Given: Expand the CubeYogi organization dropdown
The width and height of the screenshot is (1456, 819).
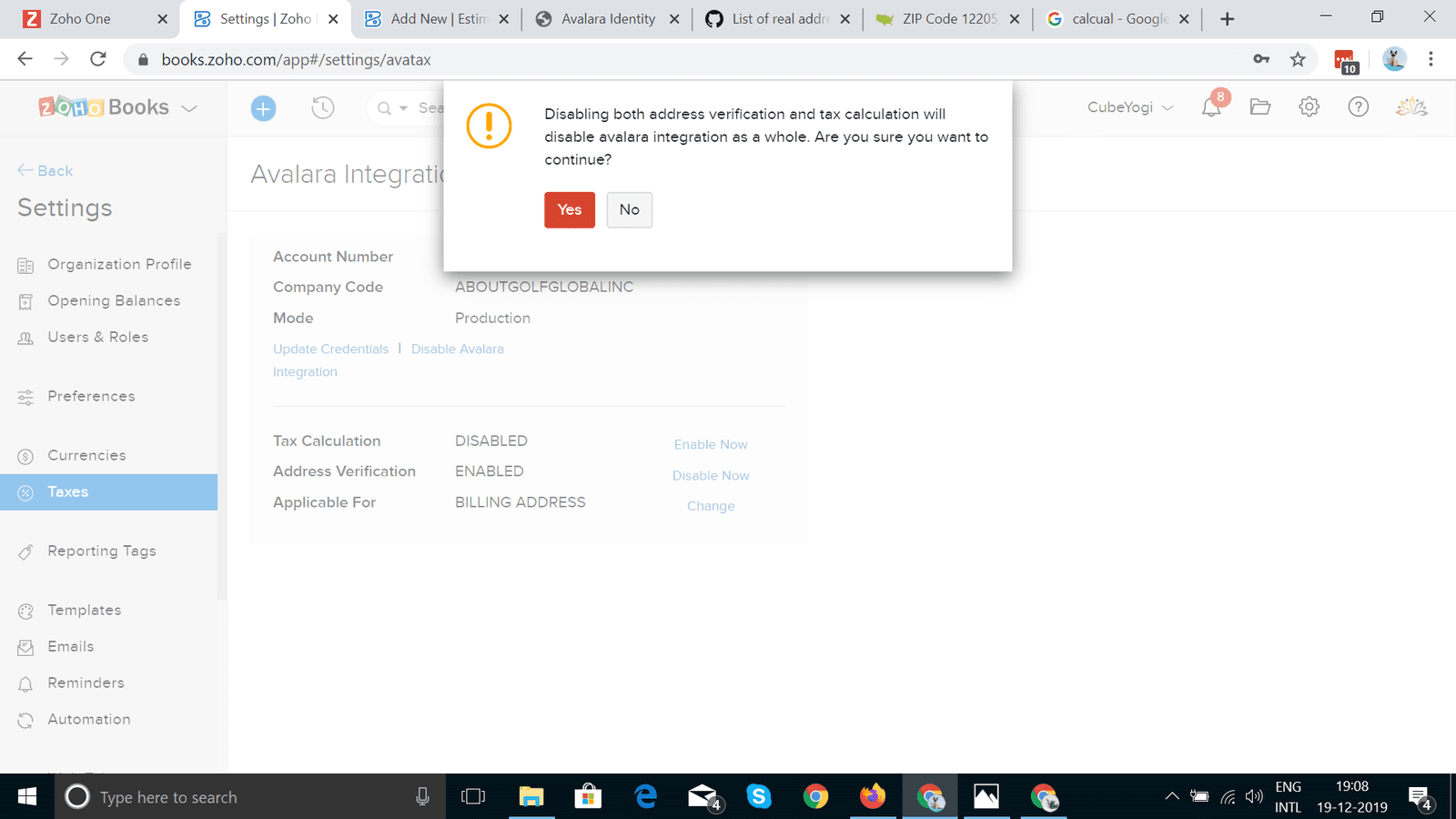Looking at the screenshot, I should point(1129,107).
